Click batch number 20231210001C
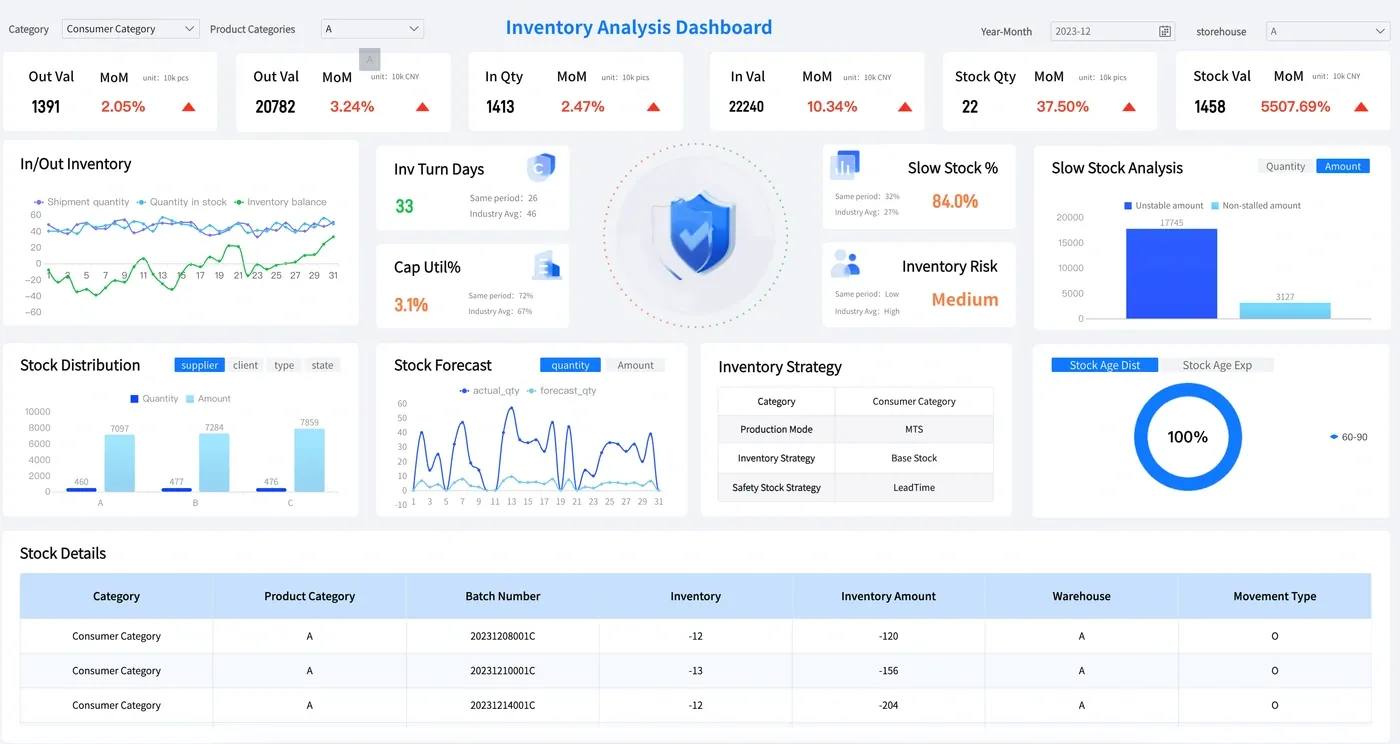This screenshot has width=1400, height=744. [x=503, y=671]
